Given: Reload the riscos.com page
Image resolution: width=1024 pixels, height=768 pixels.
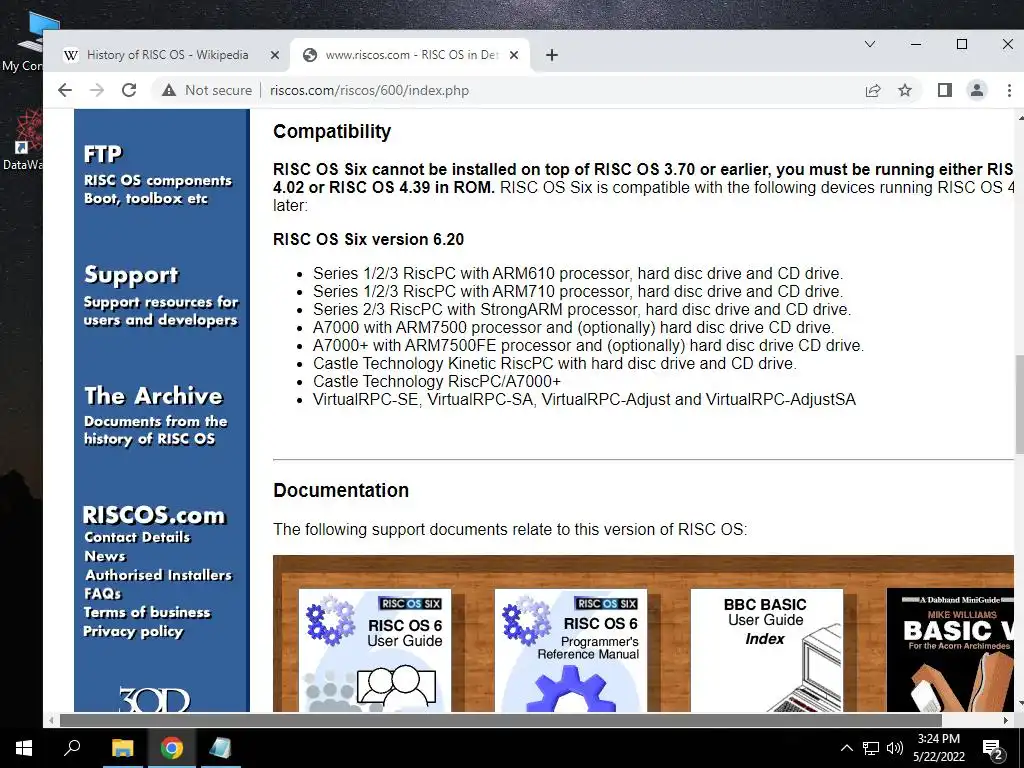Looking at the screenshot, I should (129, 90).
